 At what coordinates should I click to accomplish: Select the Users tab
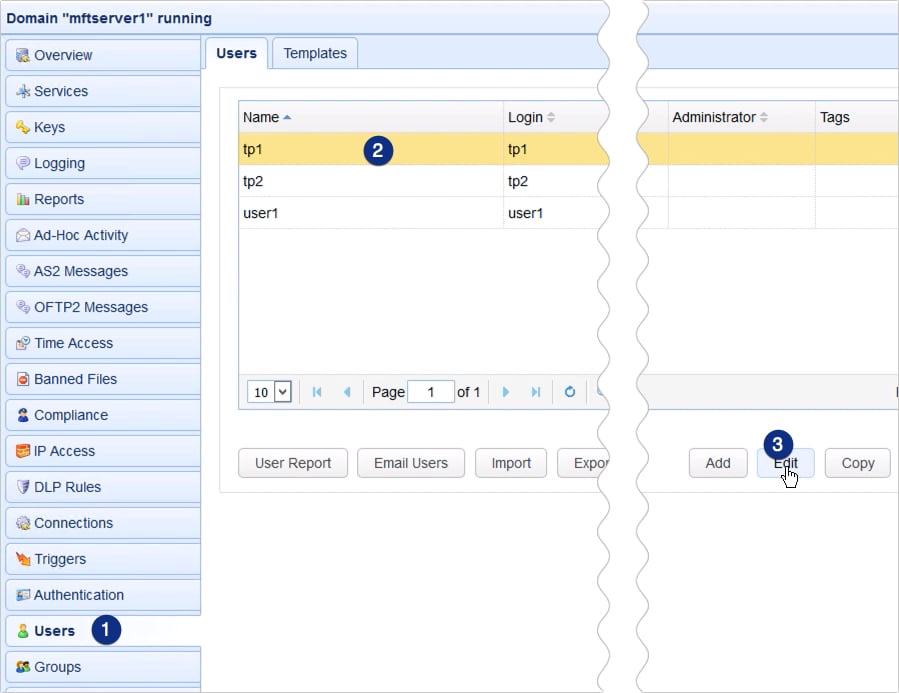(x=236, y=53)
